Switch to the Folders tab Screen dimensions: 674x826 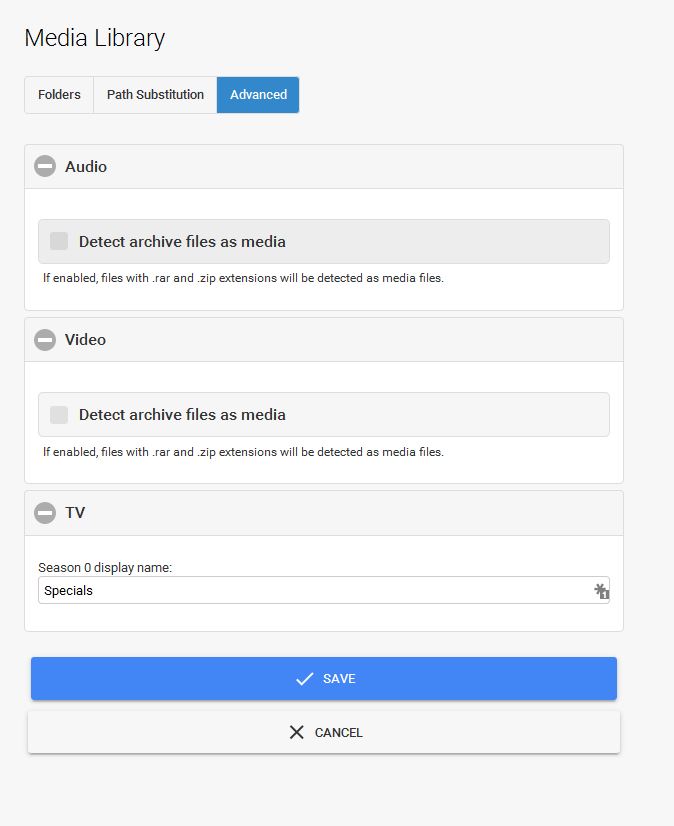(59, 95)
